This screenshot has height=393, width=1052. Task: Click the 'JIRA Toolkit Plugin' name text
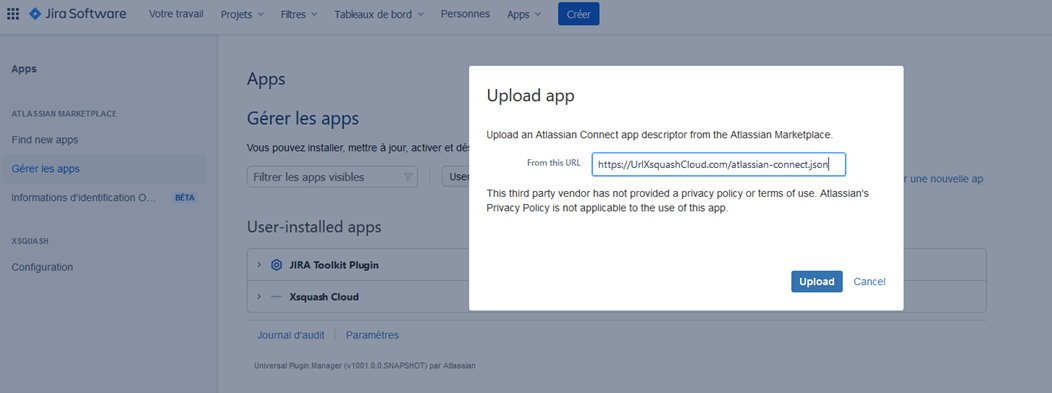coord(334,265)
